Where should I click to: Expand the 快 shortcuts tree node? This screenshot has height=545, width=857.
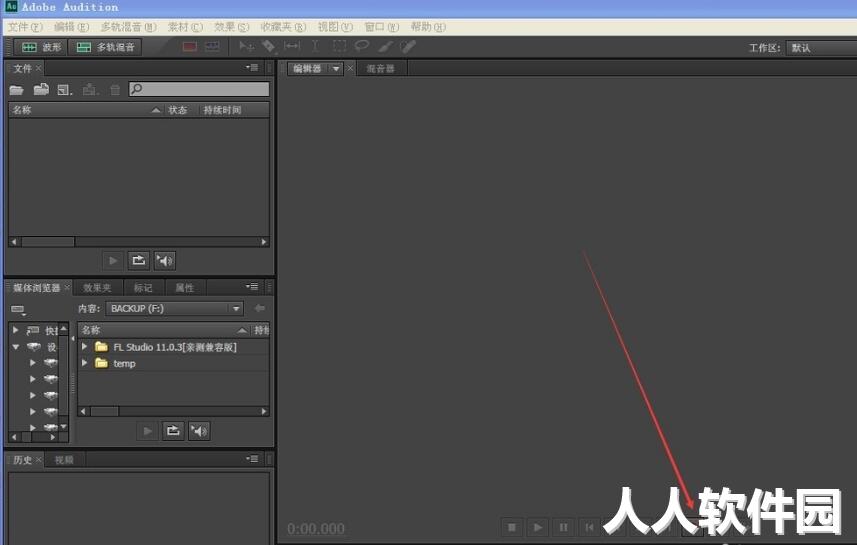[x=16, y=330]
